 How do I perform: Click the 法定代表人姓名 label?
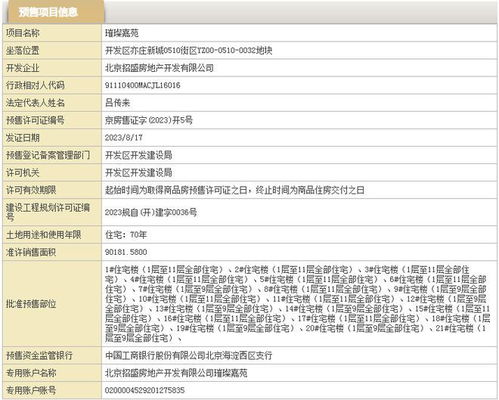[35, 103]
